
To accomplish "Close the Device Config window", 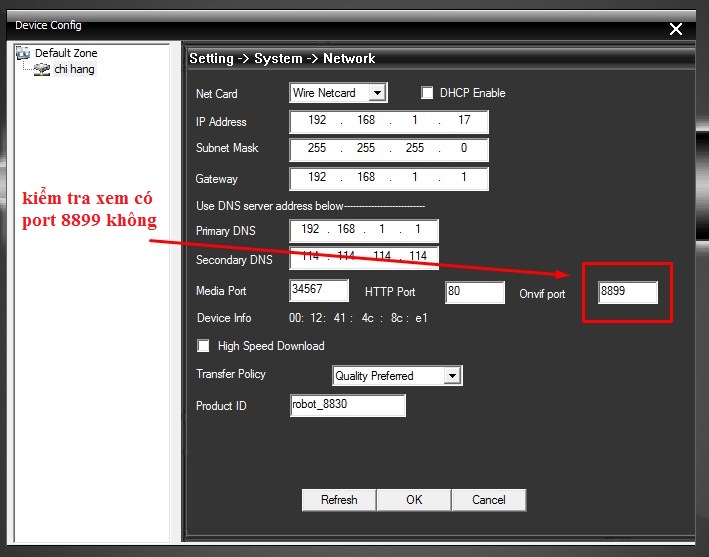I will click(x=676, y=29).
